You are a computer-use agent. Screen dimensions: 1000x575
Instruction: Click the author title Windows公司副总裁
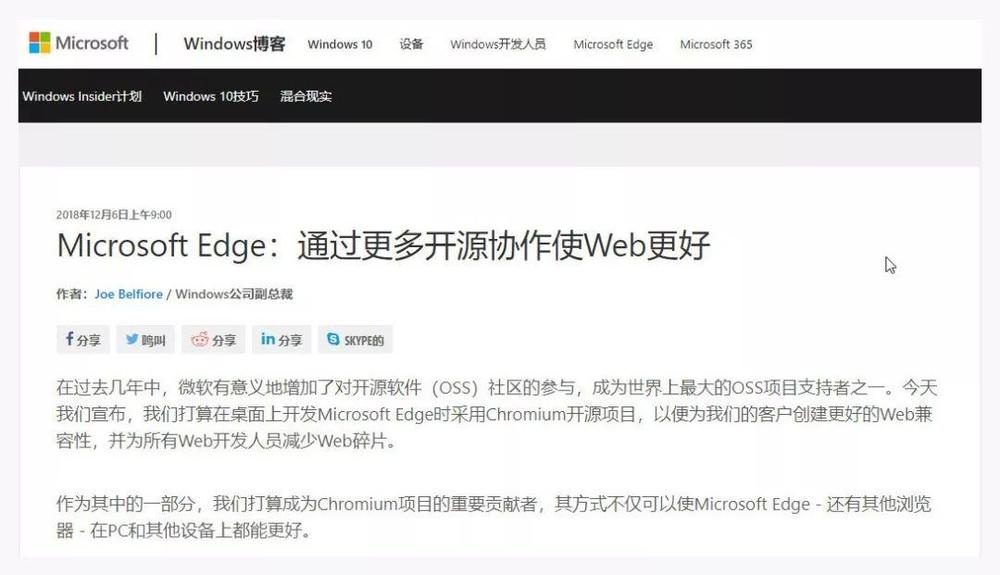tap(234, 294)
